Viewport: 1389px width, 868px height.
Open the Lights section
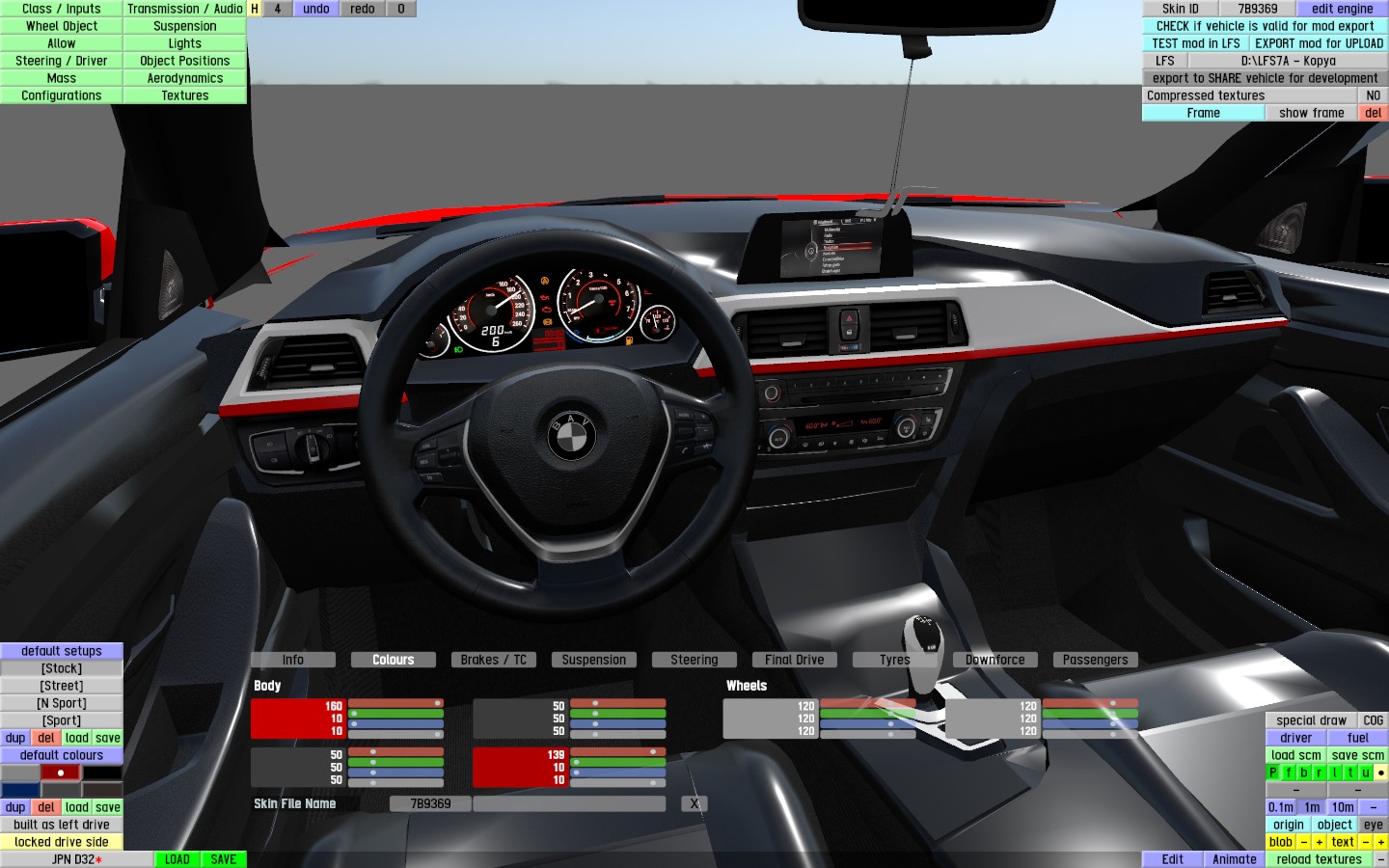pos(185,43)
